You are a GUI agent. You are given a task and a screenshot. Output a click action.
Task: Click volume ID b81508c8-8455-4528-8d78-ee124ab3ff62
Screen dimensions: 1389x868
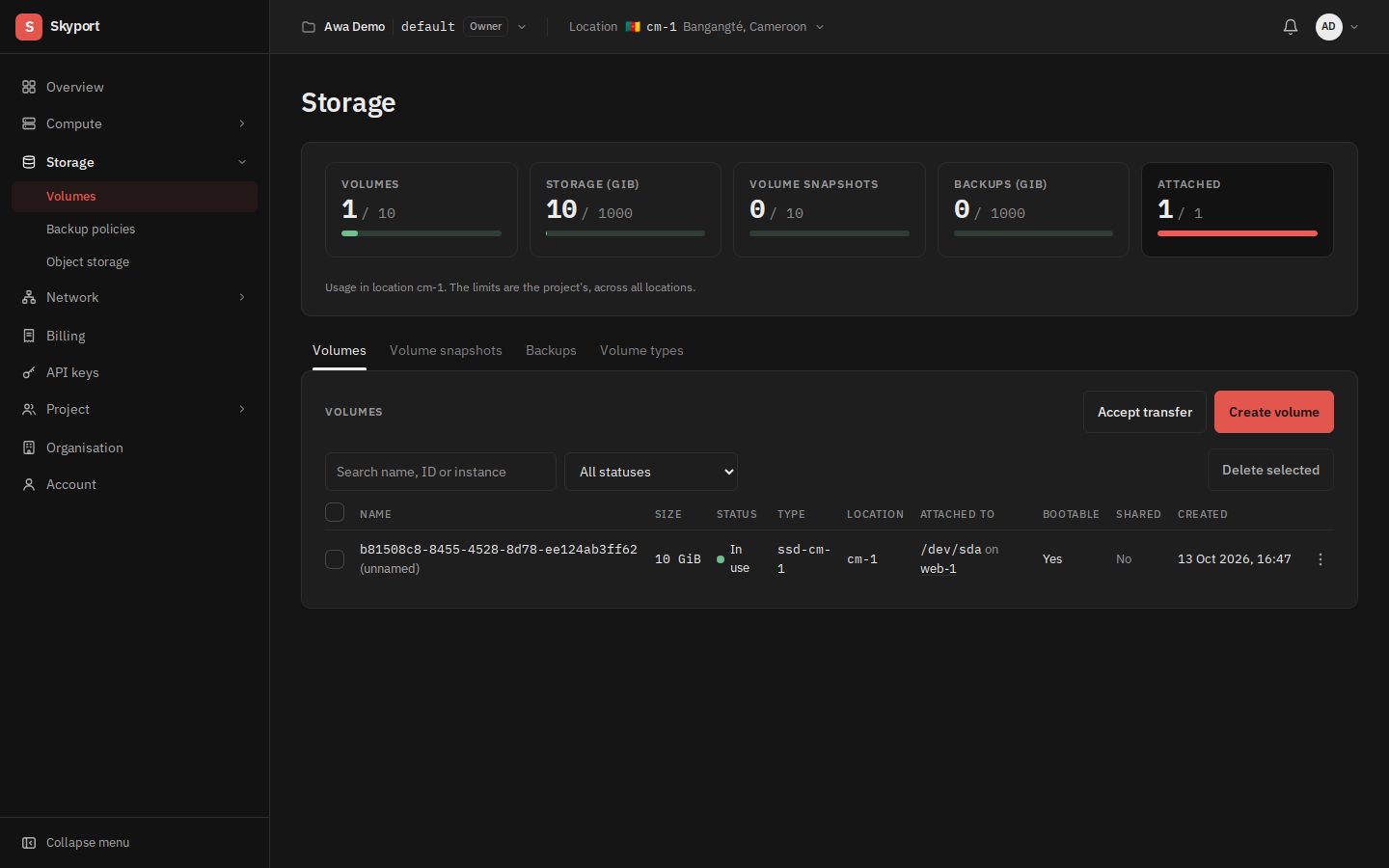(x=499, y=549)
